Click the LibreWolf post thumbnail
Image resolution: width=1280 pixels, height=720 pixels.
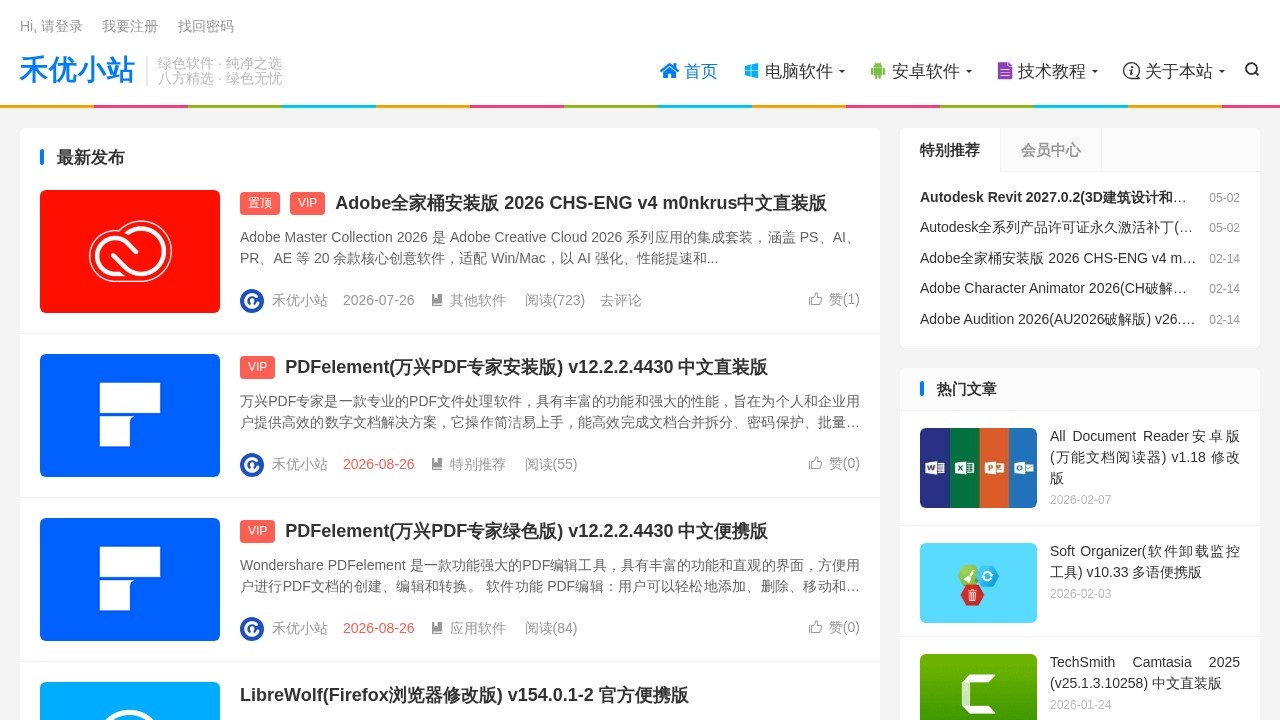coord(130,701)
